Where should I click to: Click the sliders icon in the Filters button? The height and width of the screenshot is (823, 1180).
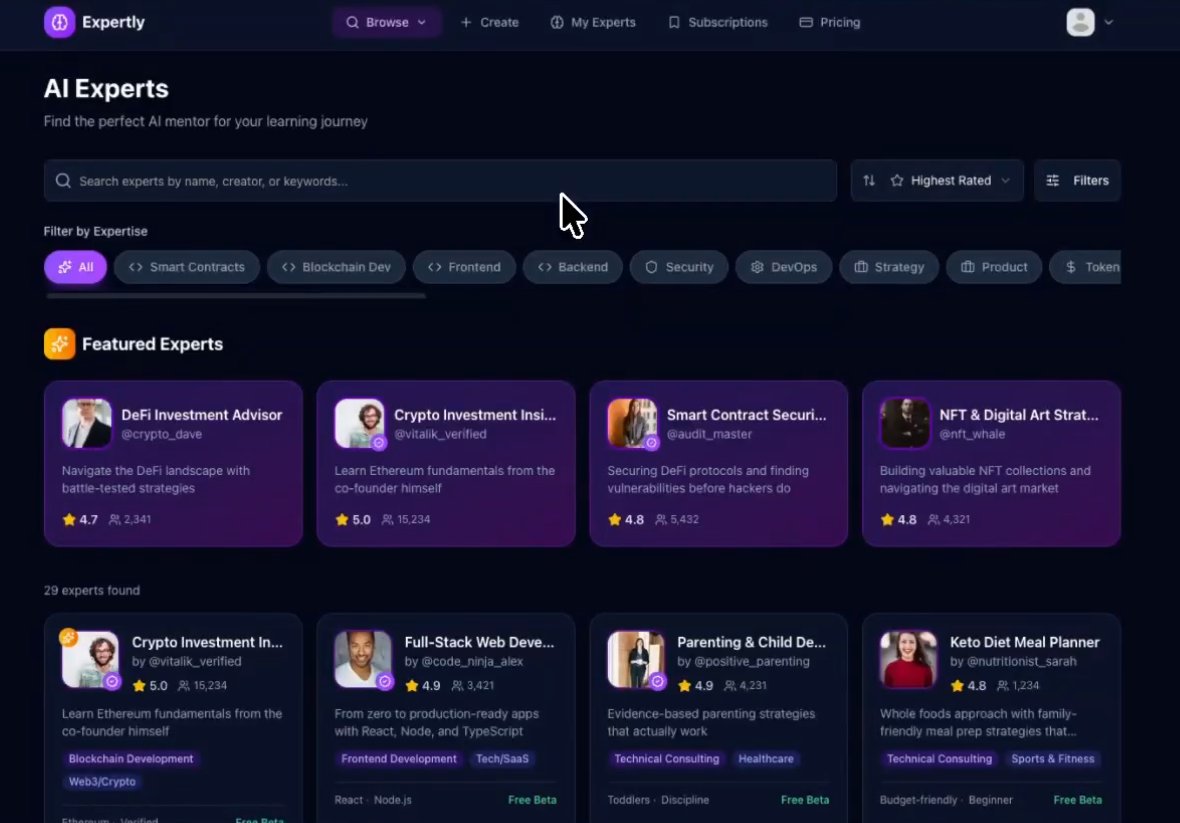(x=1053, y=181)
